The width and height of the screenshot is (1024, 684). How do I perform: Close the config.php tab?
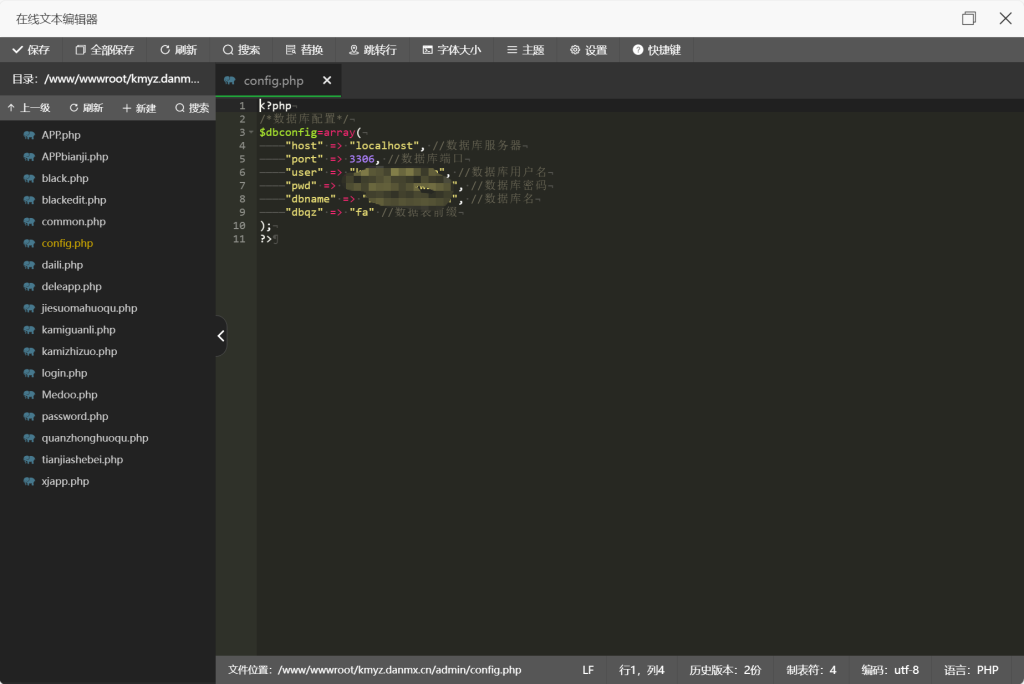327,81
